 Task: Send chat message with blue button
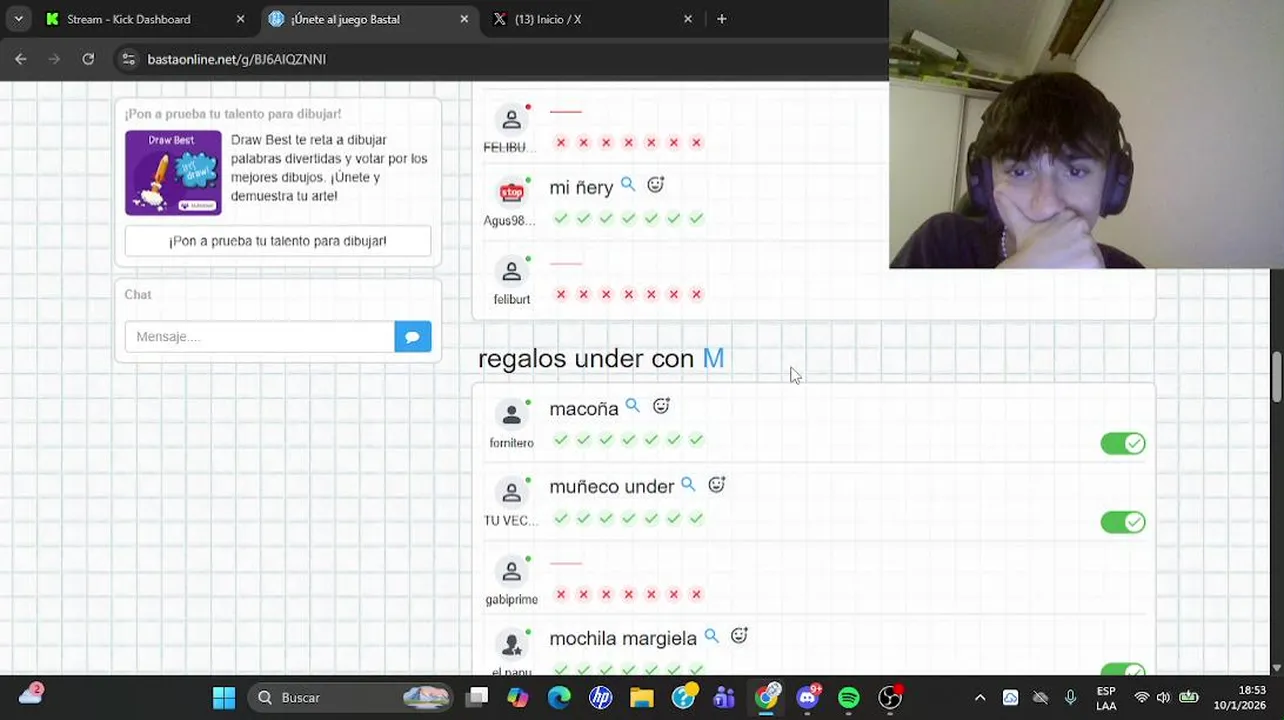point(412,337)
